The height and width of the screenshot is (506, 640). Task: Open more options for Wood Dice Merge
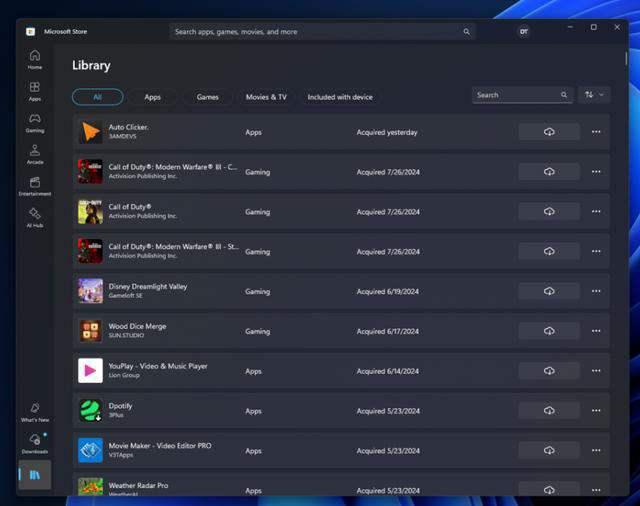click(x=596, y=331)
